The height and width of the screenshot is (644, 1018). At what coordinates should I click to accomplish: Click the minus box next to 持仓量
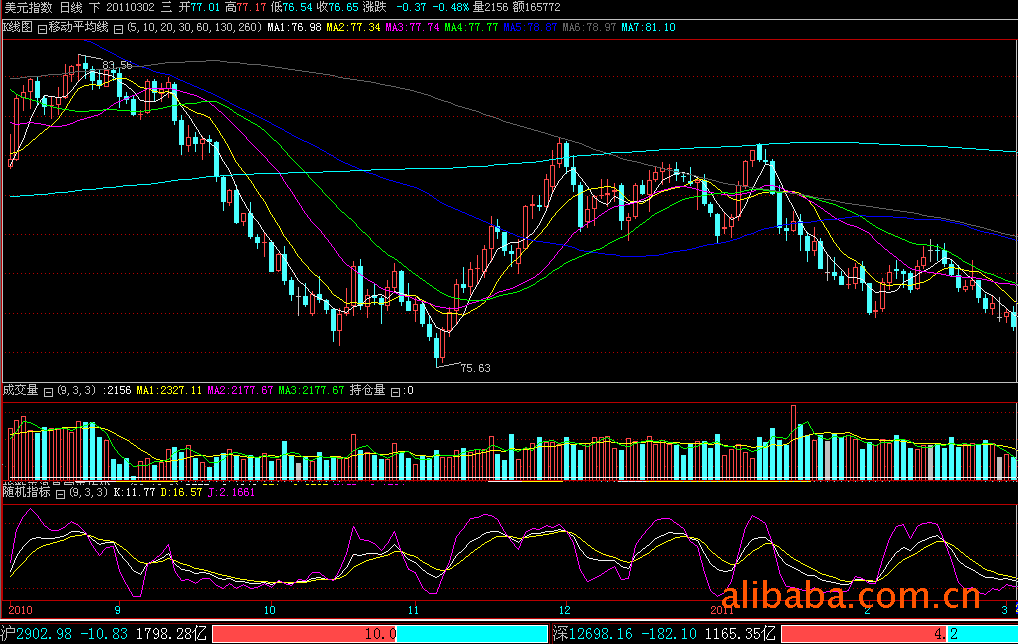tap(394, 391)
